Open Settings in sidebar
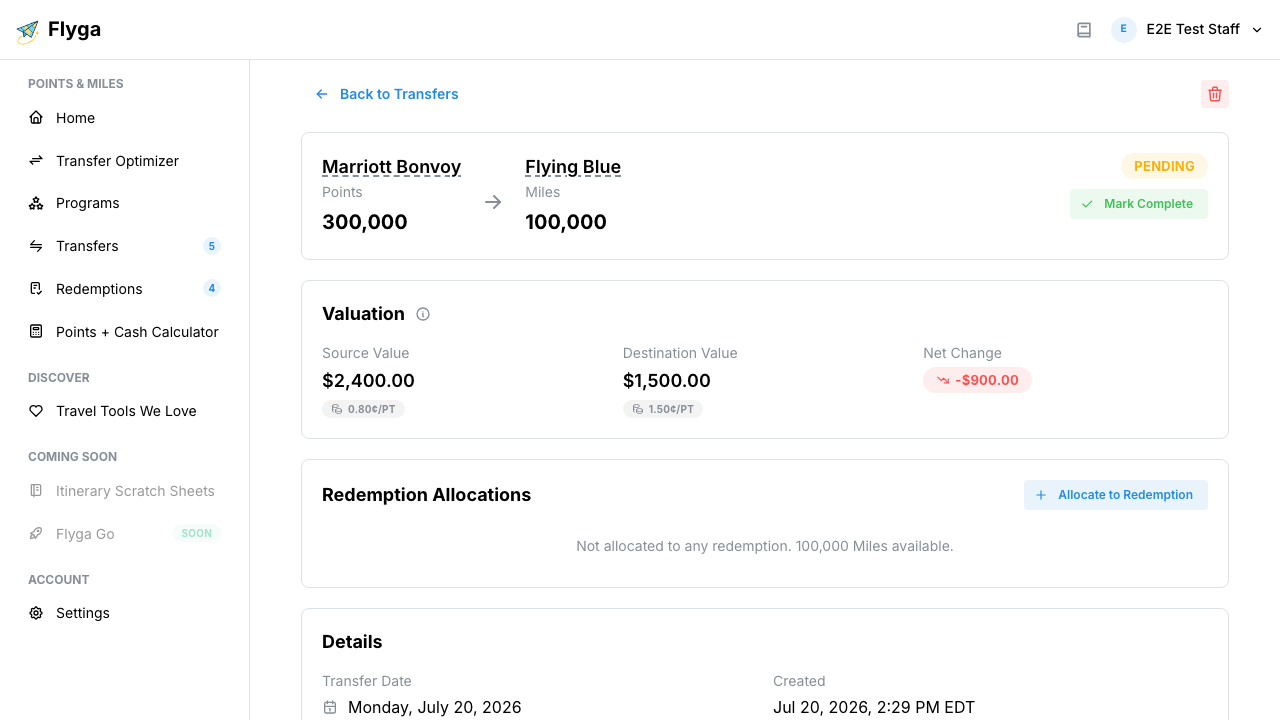Screen dimensions: 1280x720 click(x=124, y=613)
